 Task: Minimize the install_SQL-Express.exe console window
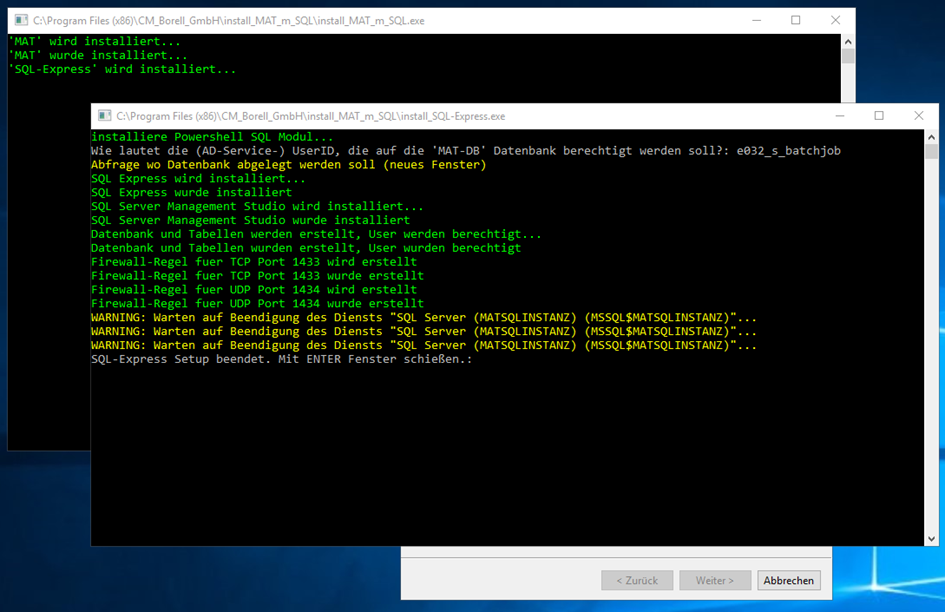click(840, 116)
